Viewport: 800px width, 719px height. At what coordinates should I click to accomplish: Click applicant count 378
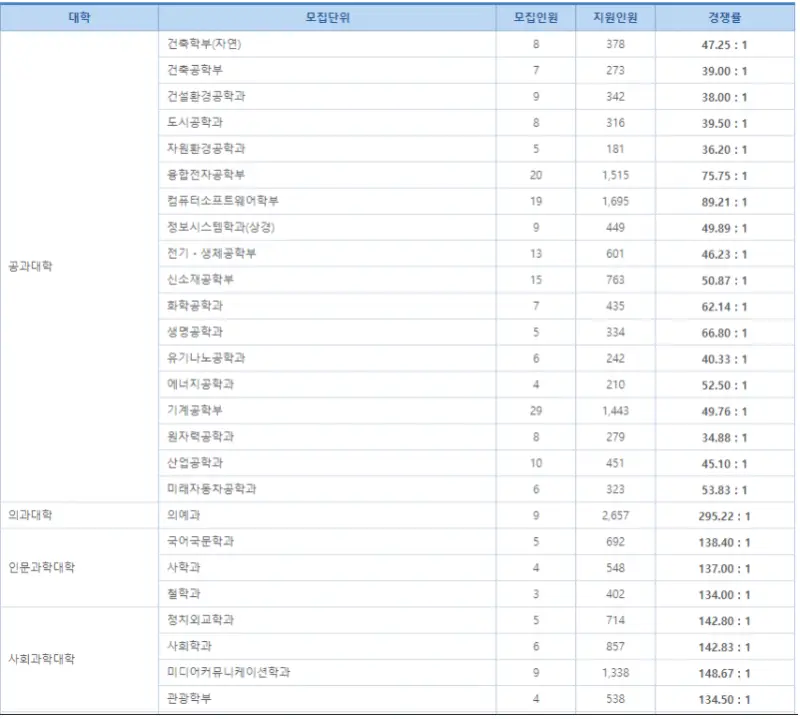[x=615, y=44]
